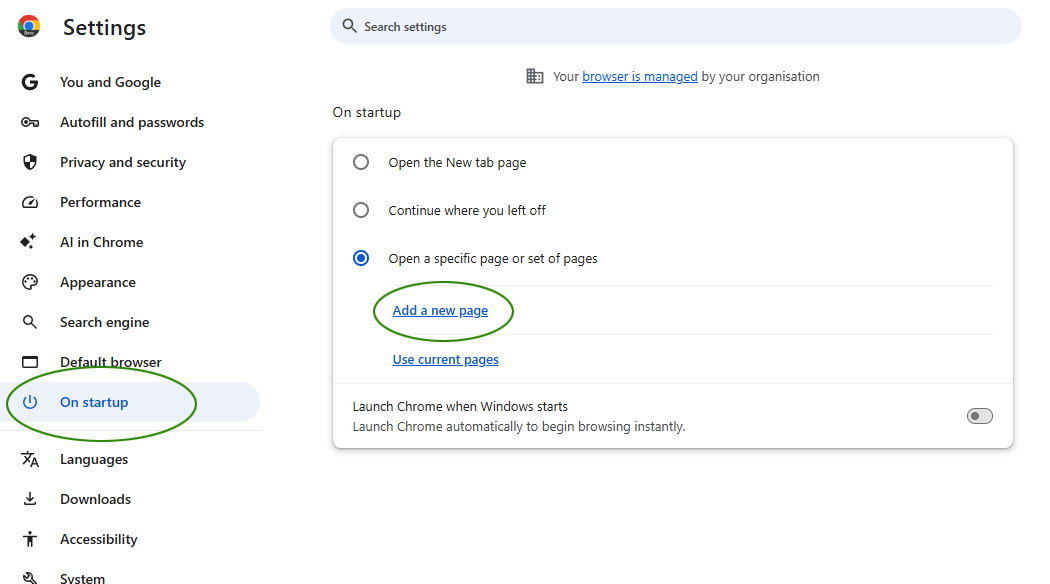Click the window icon for Default browser
The image size is (1050, 584).
pyautogui.click(x=29, y=362)
